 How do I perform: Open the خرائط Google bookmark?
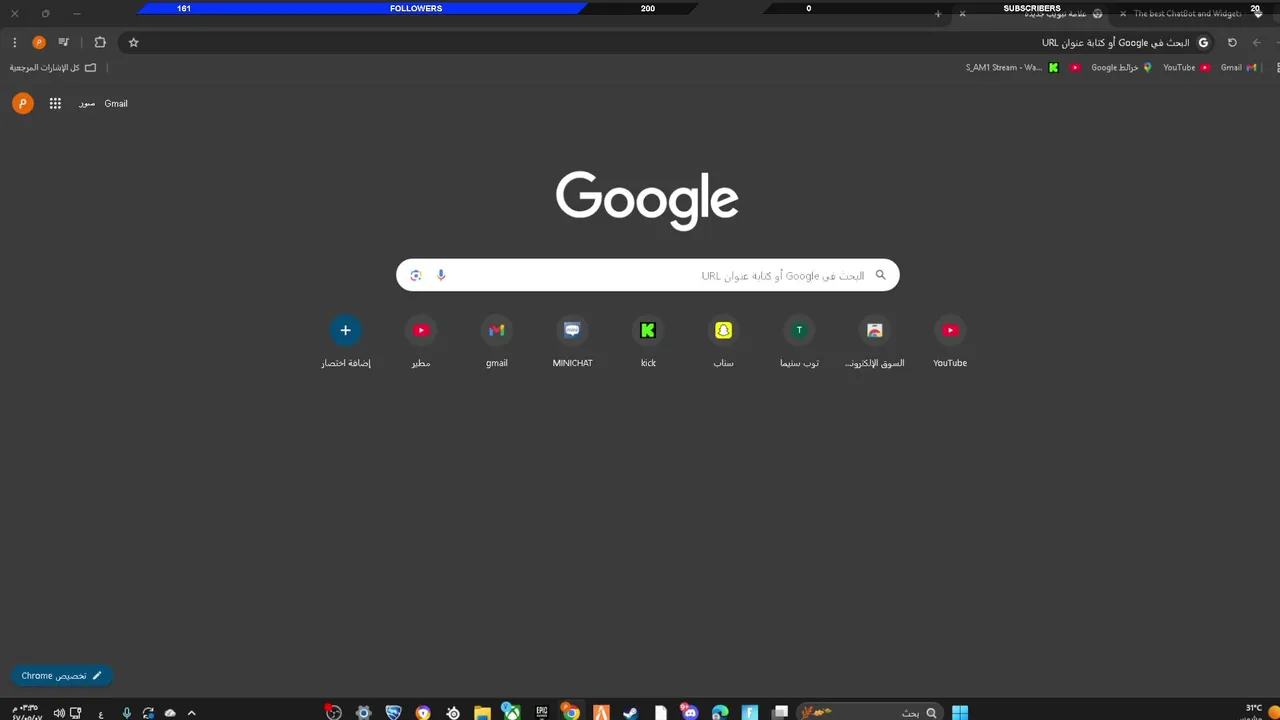click(x=1121, y=68)
